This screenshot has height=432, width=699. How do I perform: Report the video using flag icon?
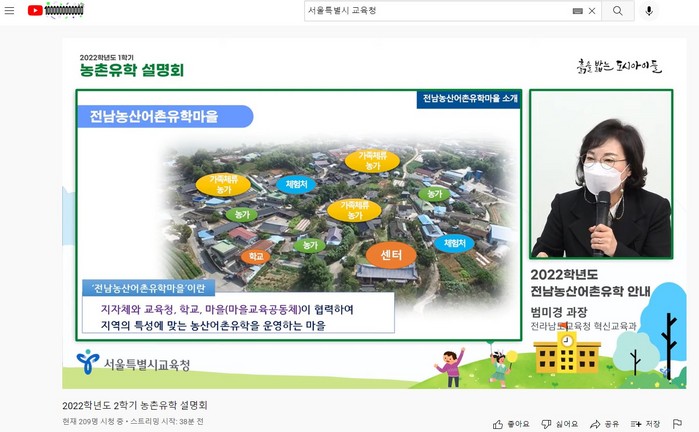(678, 424)
